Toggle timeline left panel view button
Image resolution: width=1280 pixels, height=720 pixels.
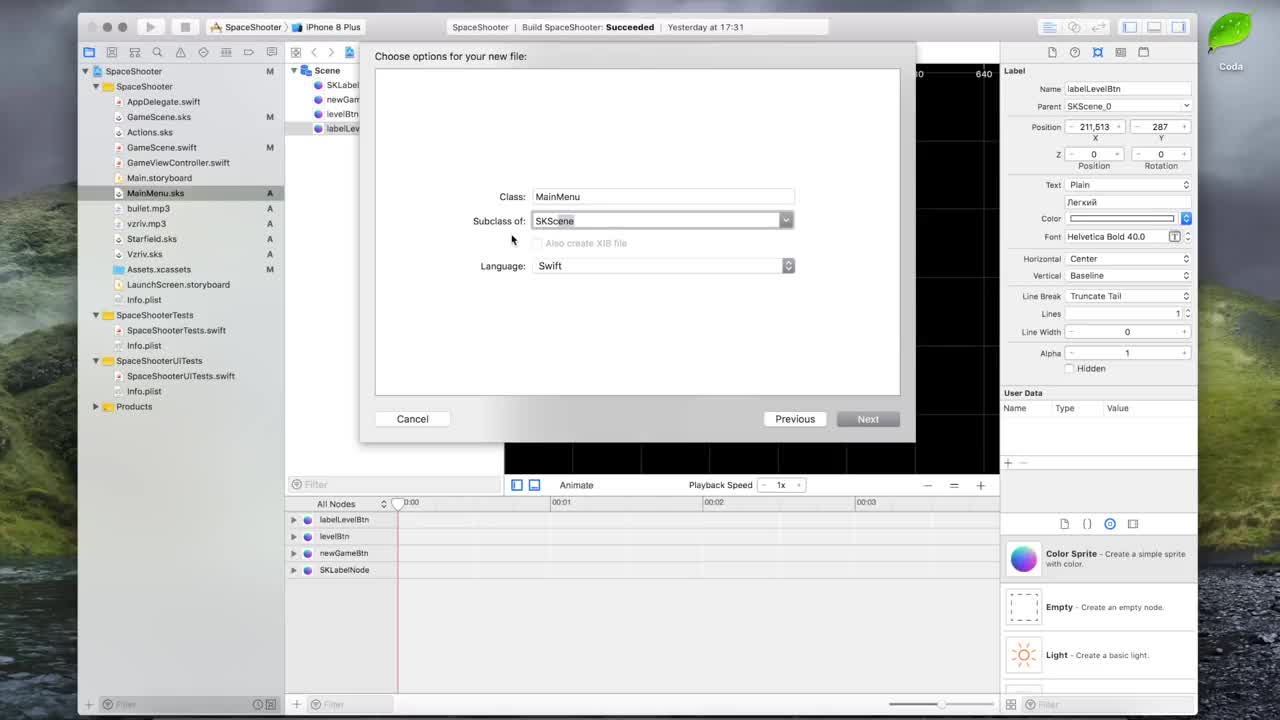pos(517,485)
